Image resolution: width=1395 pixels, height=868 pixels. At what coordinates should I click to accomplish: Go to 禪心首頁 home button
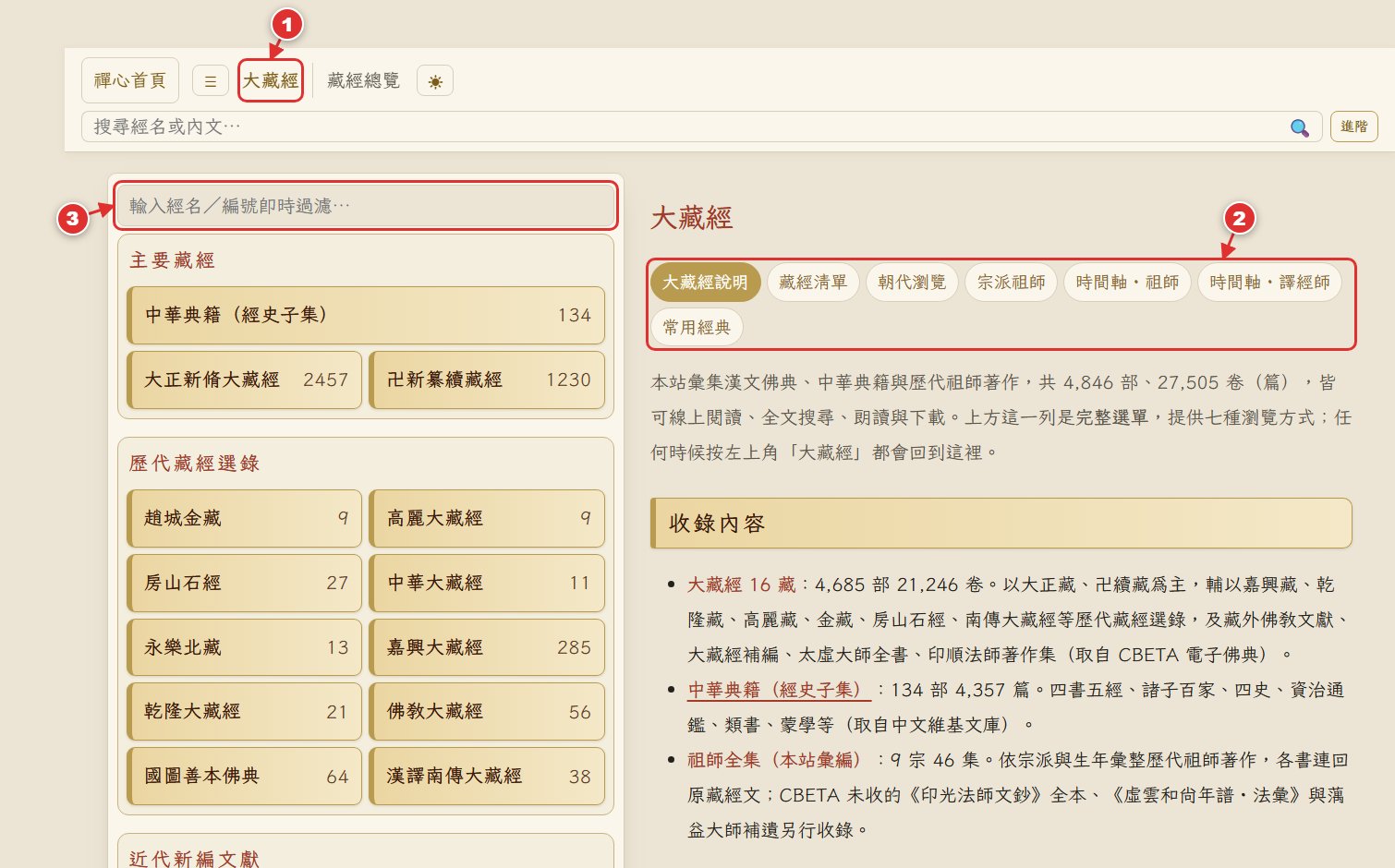(130, 80)
